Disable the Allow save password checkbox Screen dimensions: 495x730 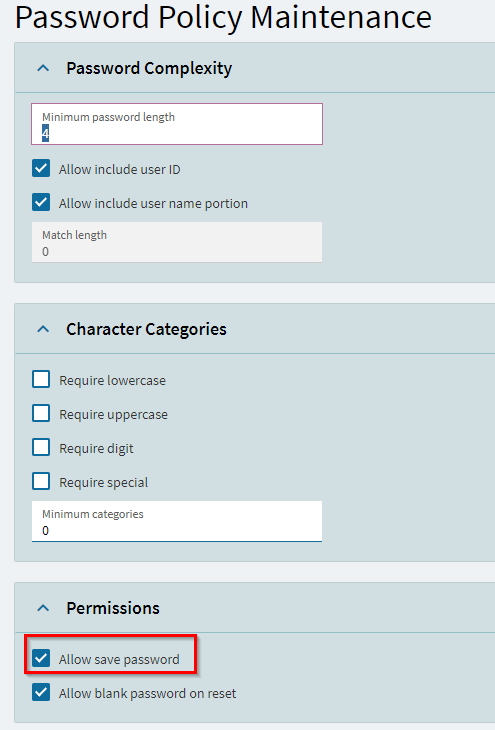[41, 658]
